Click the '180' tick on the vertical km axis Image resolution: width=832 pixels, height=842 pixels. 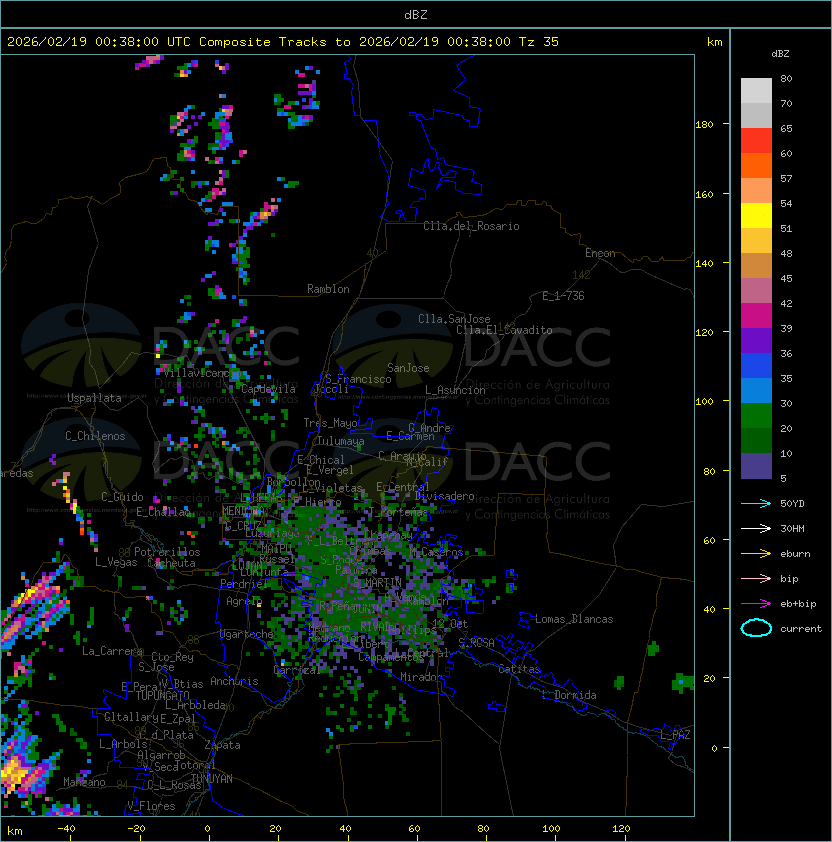[704, 125]
